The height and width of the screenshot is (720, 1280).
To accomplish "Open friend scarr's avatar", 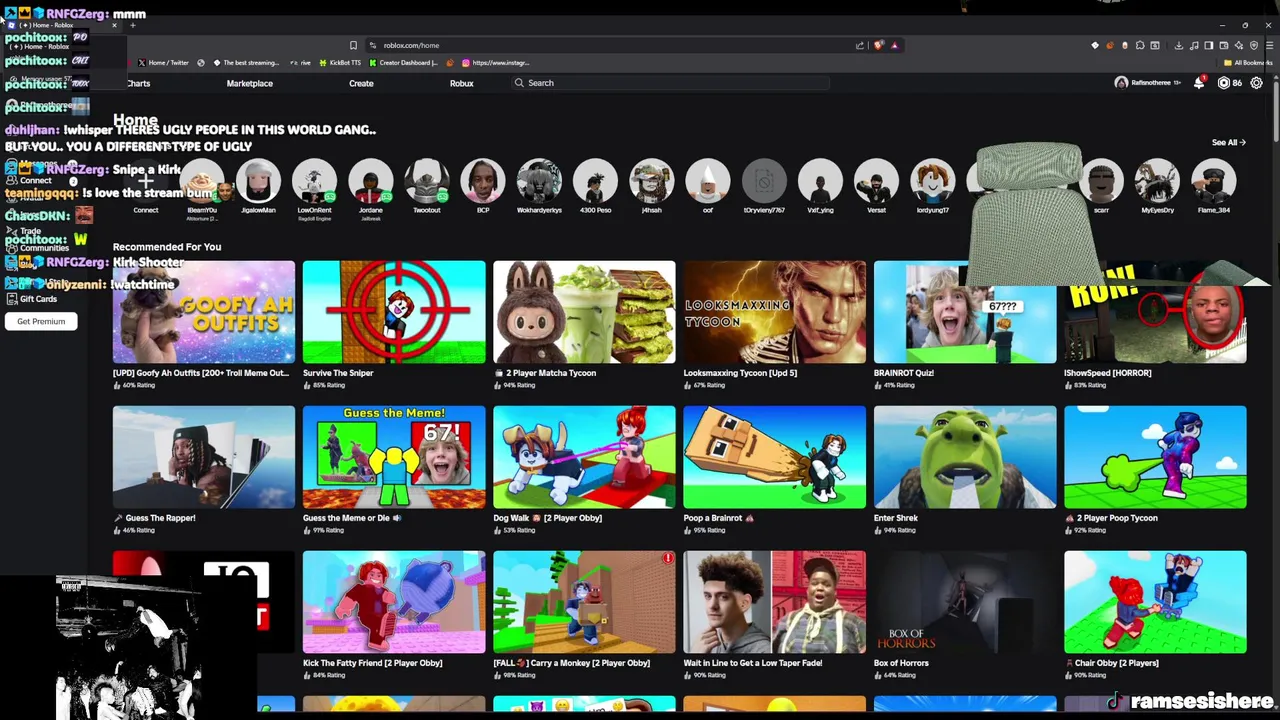I will point(1101,181).
